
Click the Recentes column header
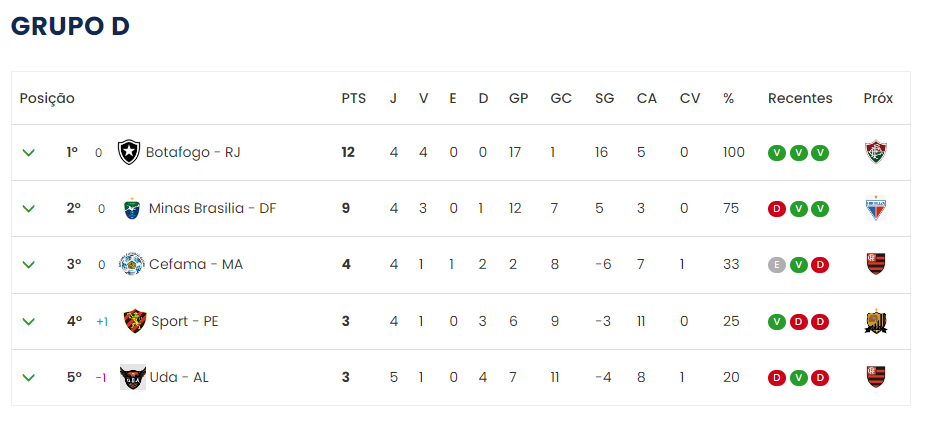click(x=800, y=98)
